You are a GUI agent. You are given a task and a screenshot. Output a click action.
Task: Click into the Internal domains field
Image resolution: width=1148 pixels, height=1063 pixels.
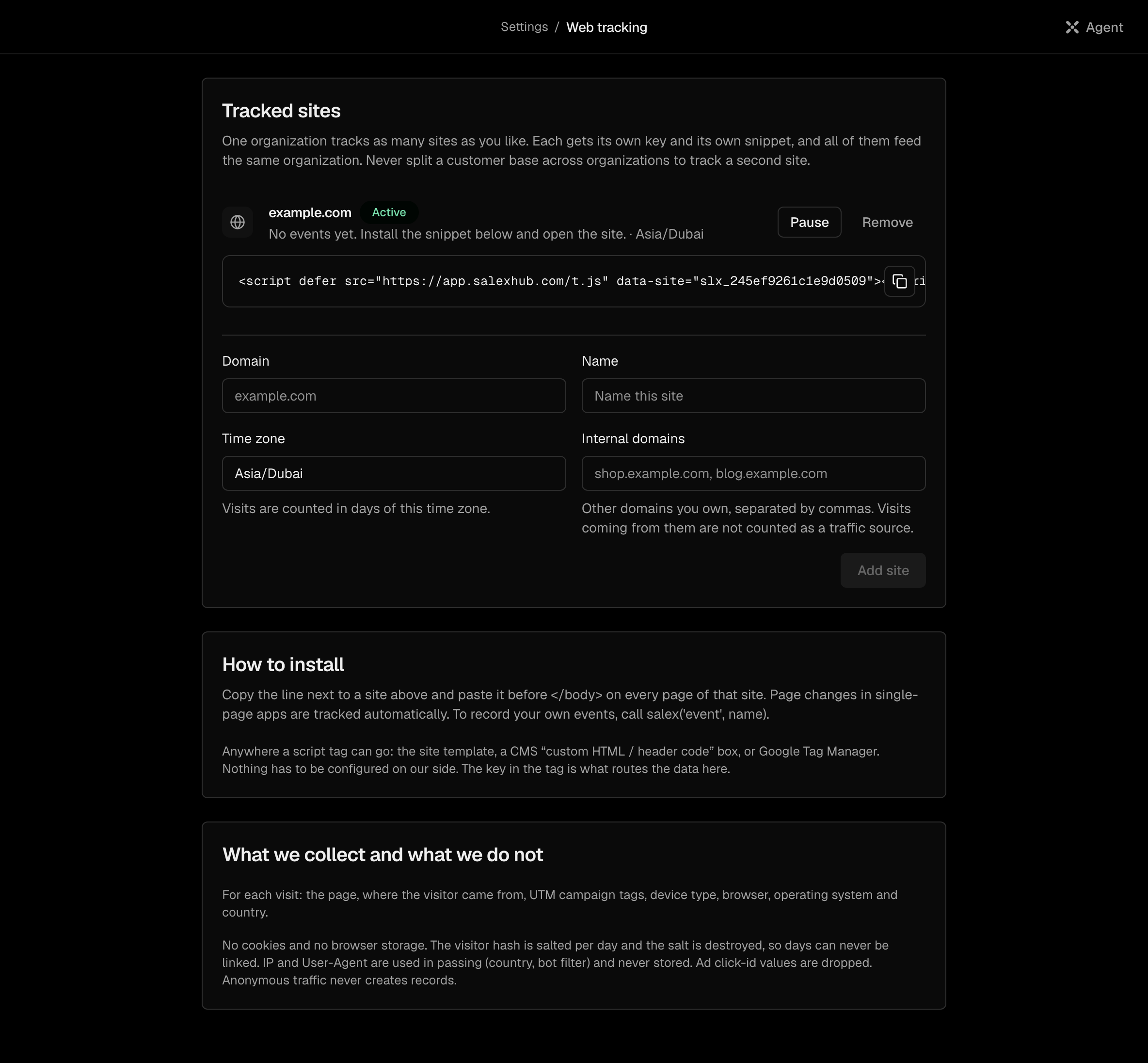point(753,473)
